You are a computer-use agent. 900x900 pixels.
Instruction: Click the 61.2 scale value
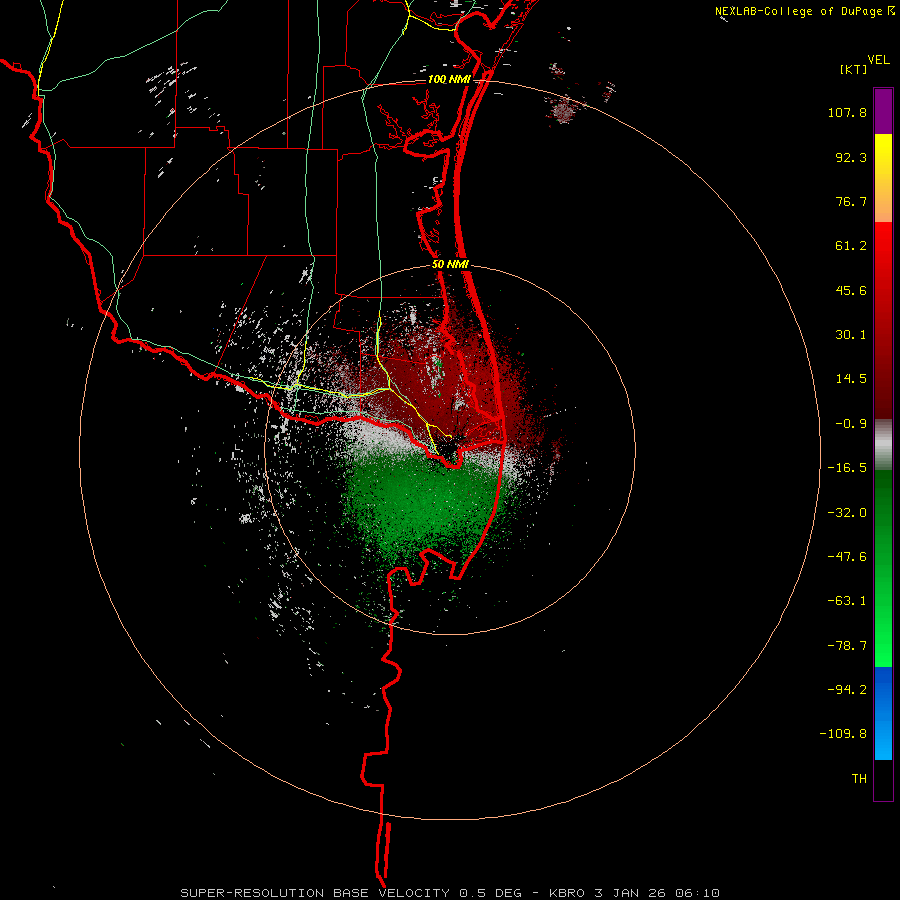coord(851,246)
